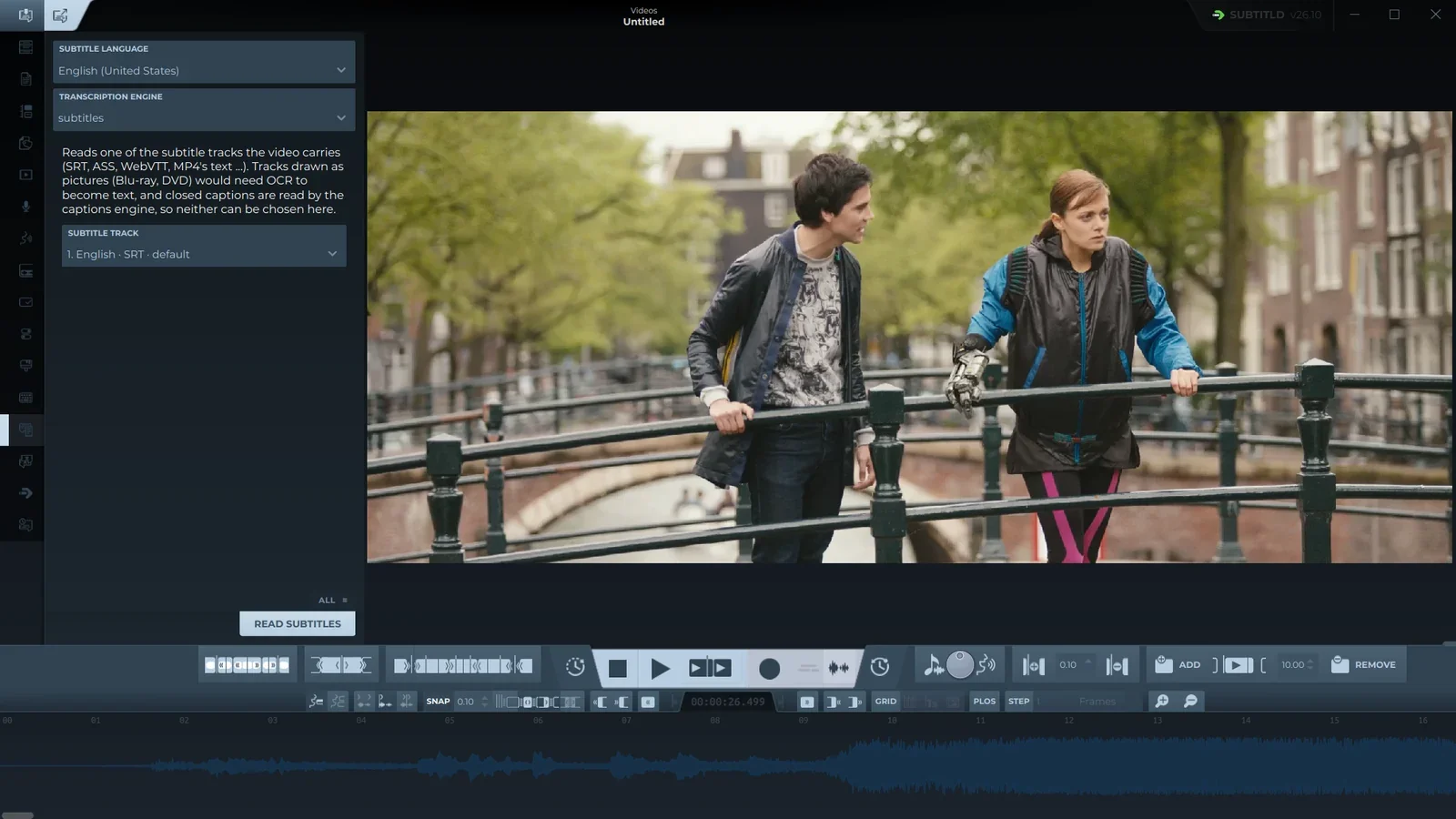This screenshot has height=819, width=1456.
Task: Open the microphone sidebar panel
Action: 25,207
